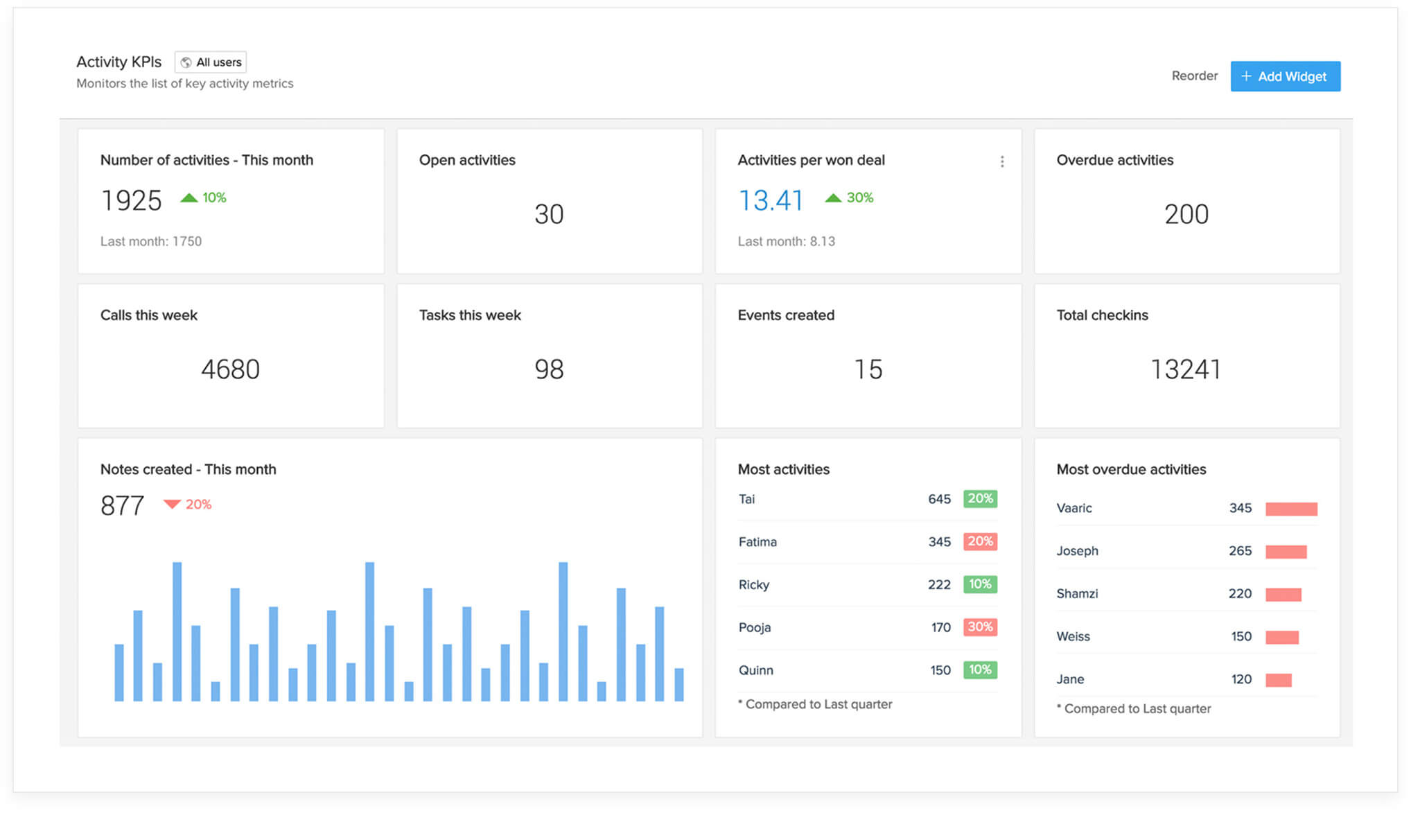Click Jane's red overdue bar
Viewport: 1411px width, 840px height.
point(1278,680)
